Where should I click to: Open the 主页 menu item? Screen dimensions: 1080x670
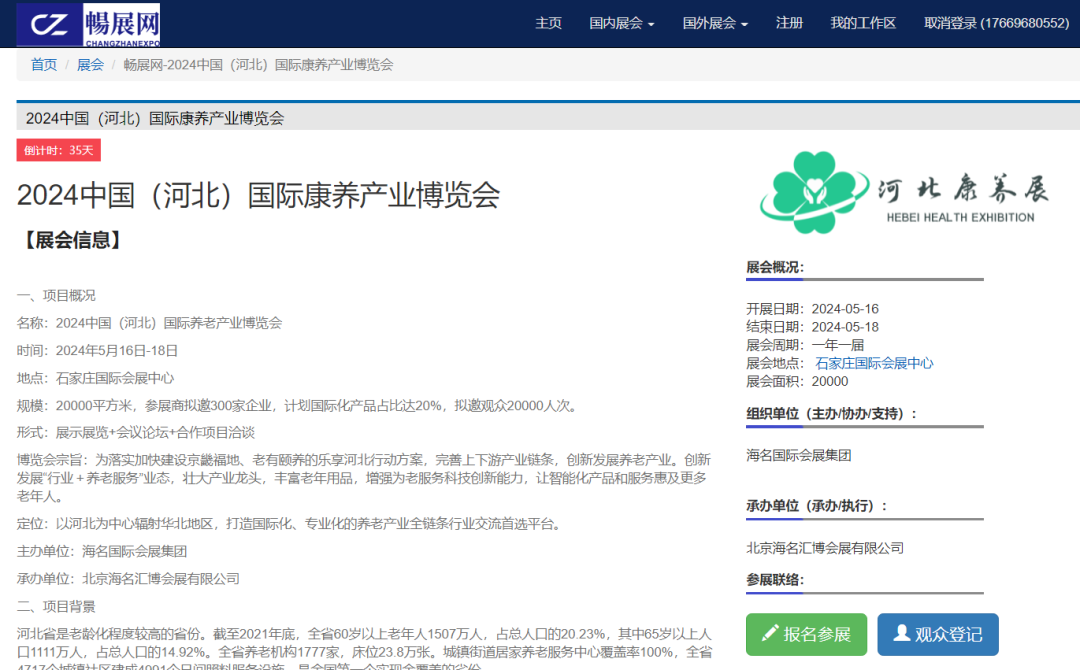pos(548,23)
